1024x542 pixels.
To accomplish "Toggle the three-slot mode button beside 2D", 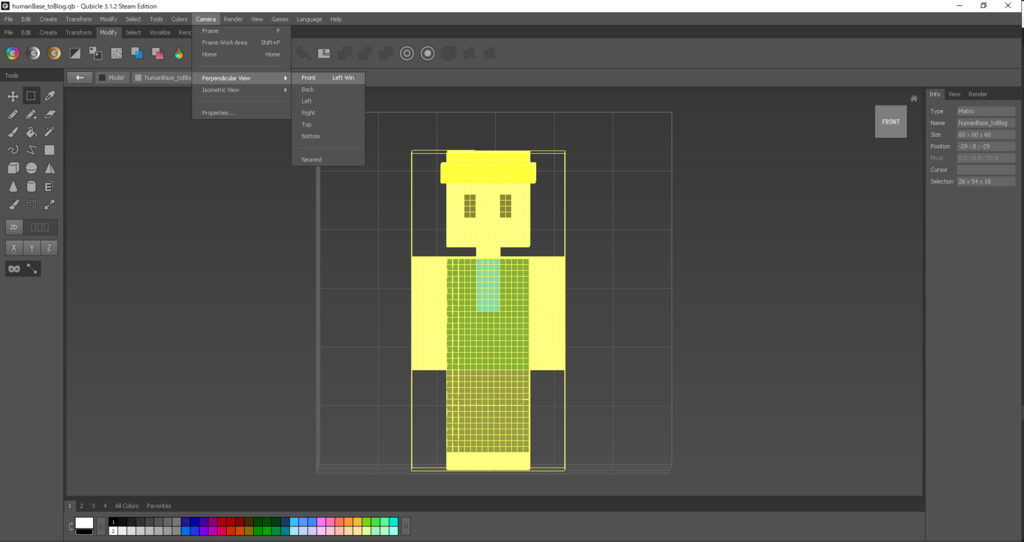I will [40, 227].
